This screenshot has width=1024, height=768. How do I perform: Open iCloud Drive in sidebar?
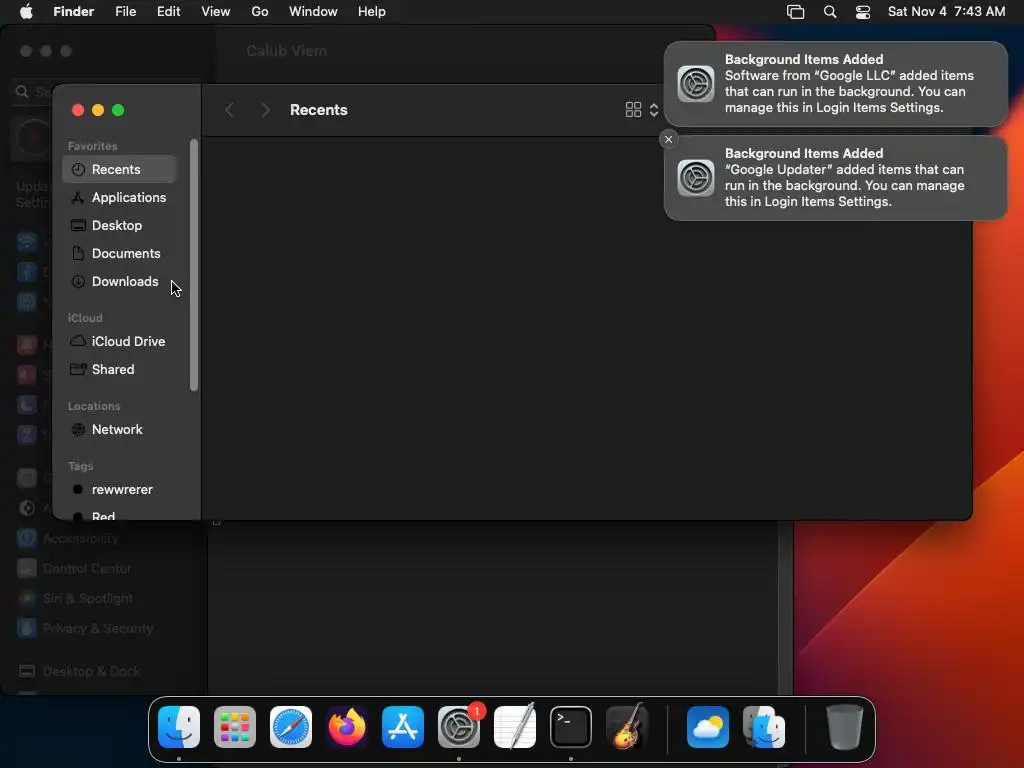pos(120,342)
